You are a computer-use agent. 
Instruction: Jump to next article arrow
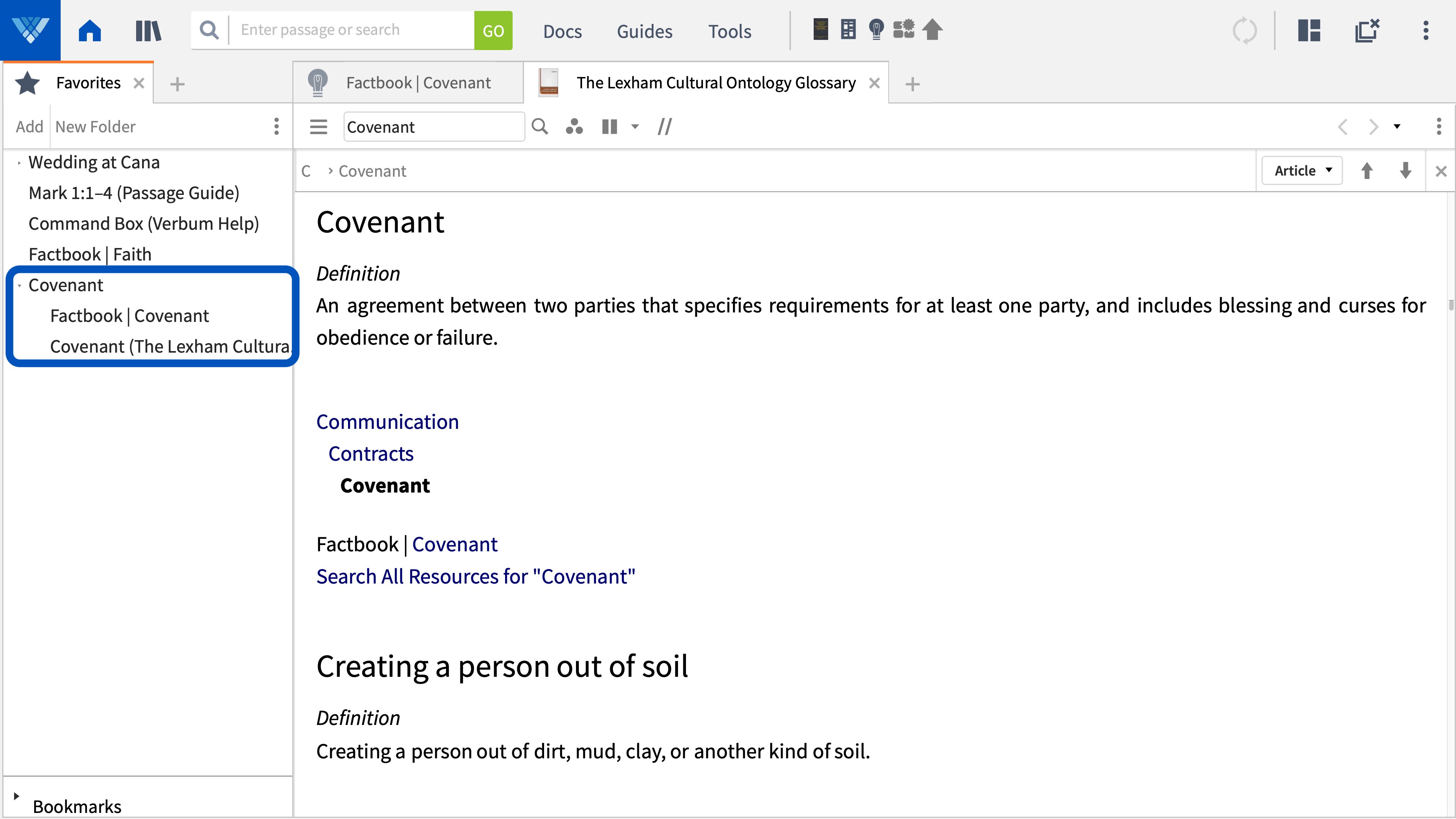click(1406, 171)
